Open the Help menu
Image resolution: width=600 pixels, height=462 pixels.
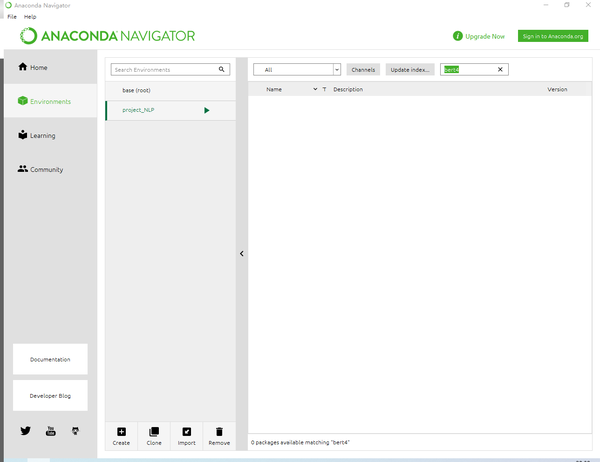coord(30,16)
